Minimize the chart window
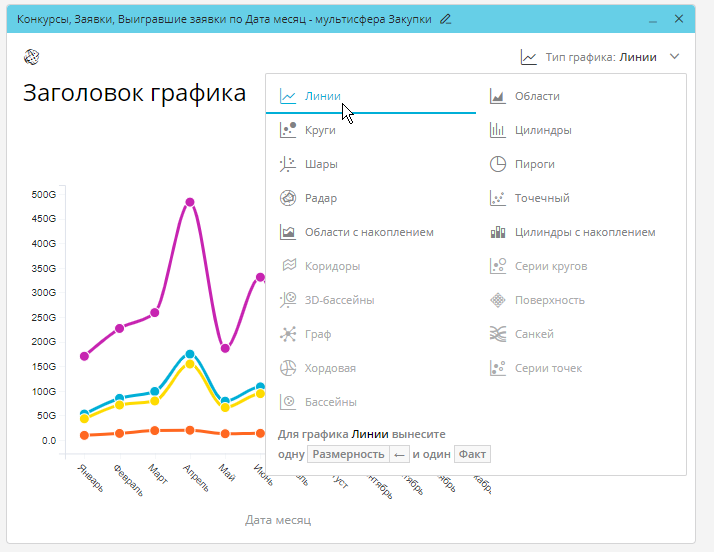 pos(653,19)
